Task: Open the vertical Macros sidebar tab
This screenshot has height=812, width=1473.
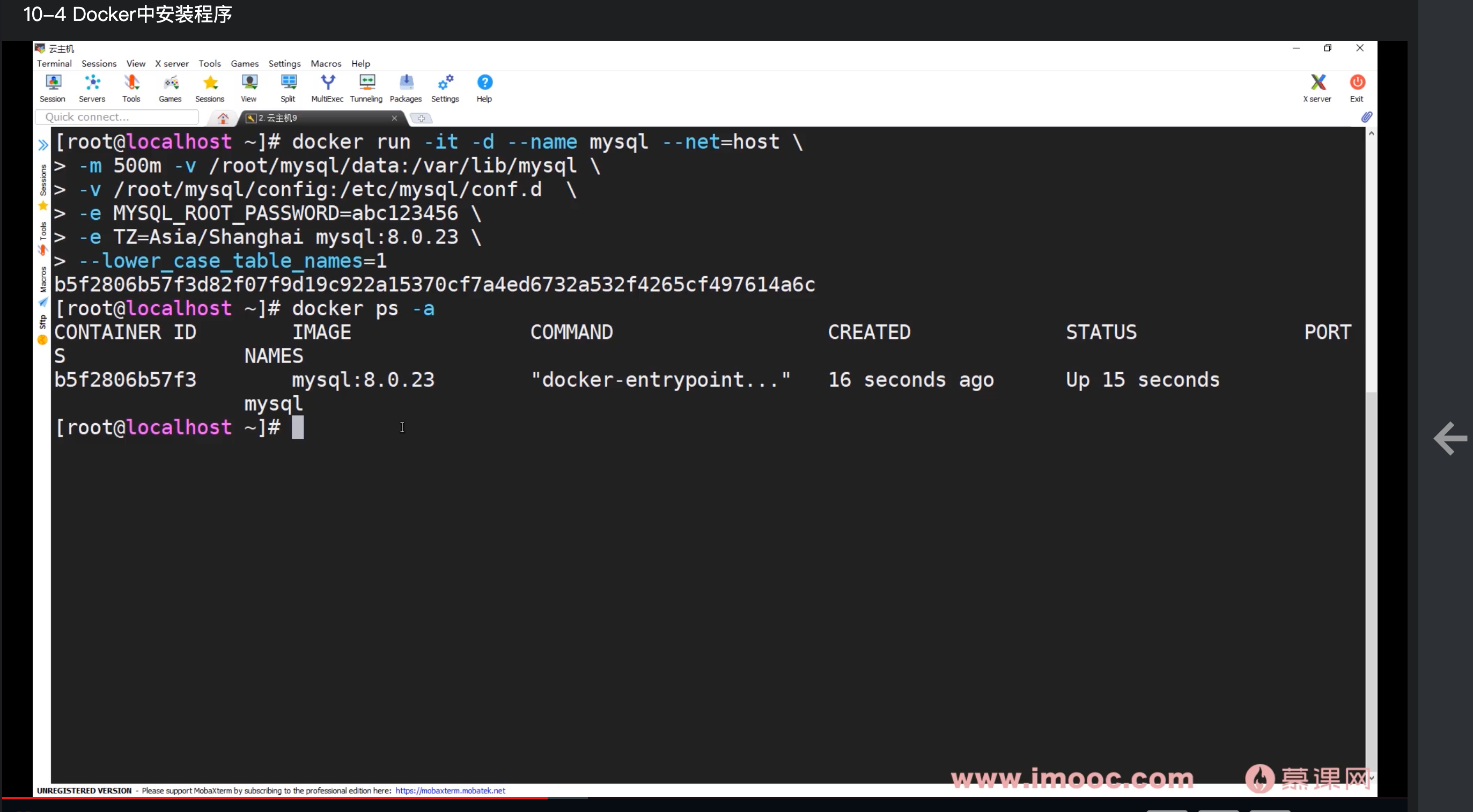Action: [43, 280]
